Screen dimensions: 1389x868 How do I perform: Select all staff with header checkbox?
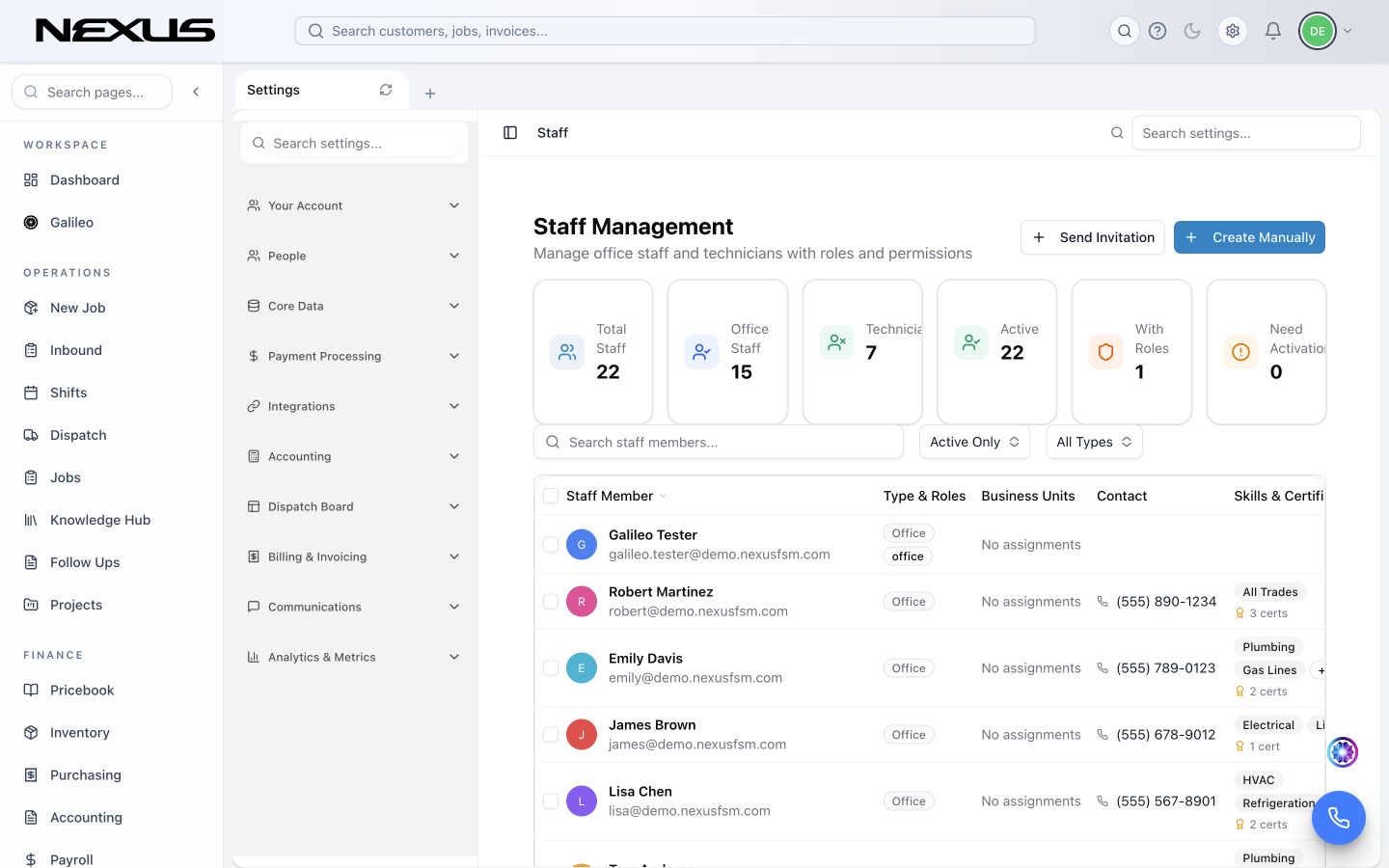coord(551,496)
